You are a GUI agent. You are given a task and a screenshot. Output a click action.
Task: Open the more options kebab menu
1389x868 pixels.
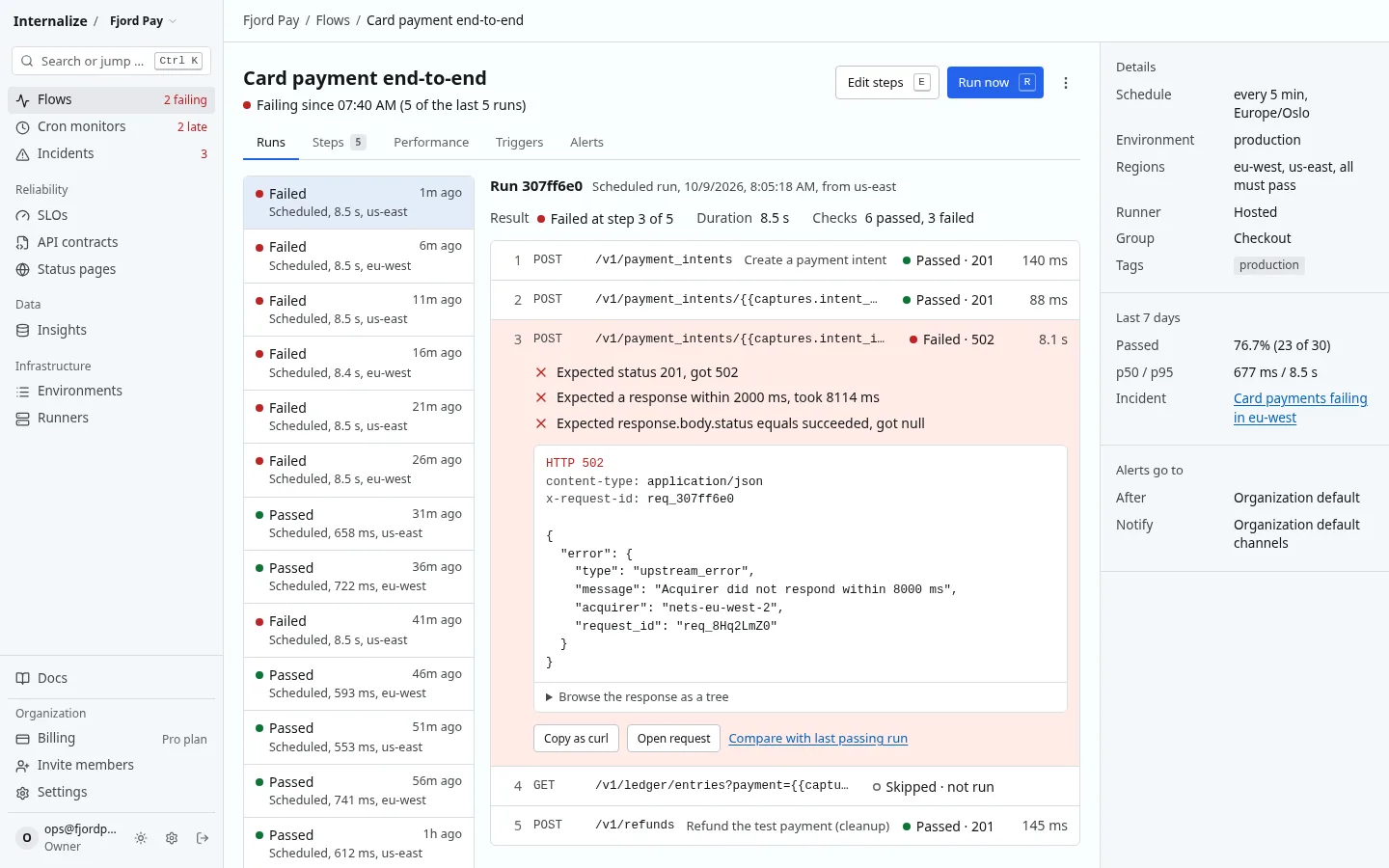(x=1066, y=83)
